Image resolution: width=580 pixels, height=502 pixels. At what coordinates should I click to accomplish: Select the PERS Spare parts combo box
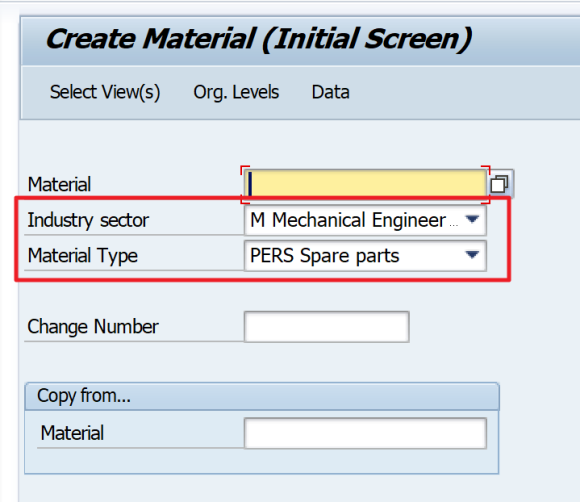coord(365,256)
